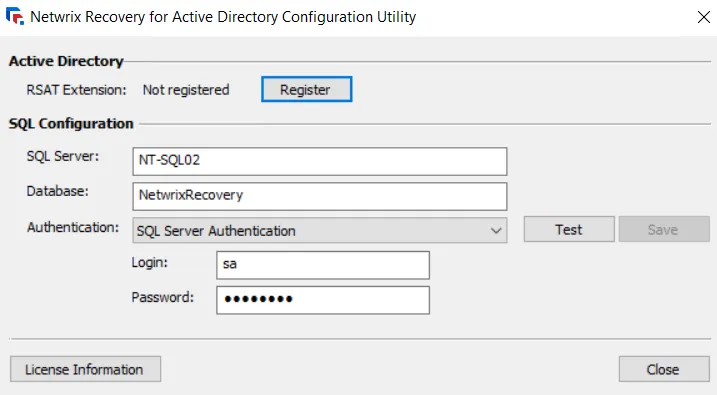
Task: Click the 'Authentication:' label
Action: [73, 227]
